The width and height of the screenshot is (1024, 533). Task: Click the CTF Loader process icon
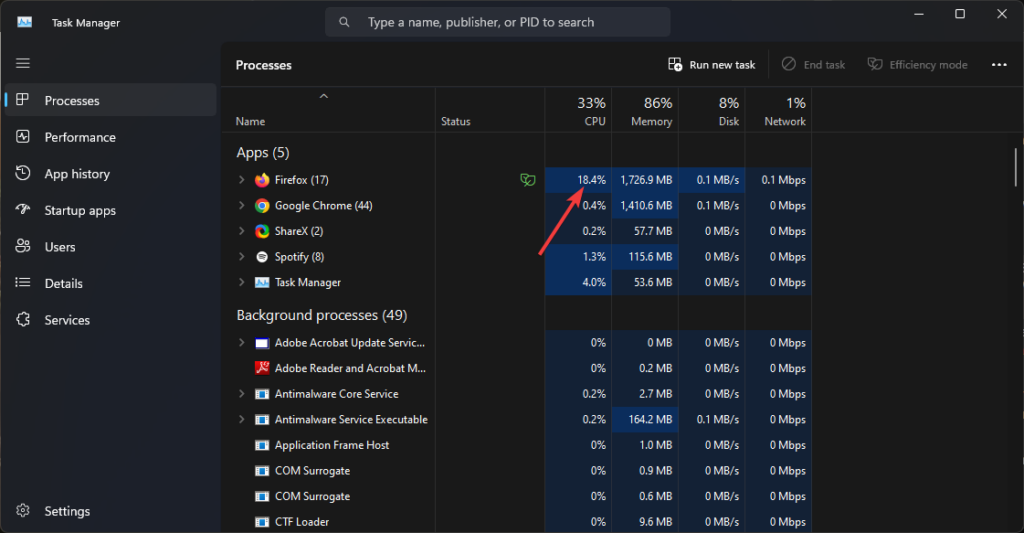262,522
